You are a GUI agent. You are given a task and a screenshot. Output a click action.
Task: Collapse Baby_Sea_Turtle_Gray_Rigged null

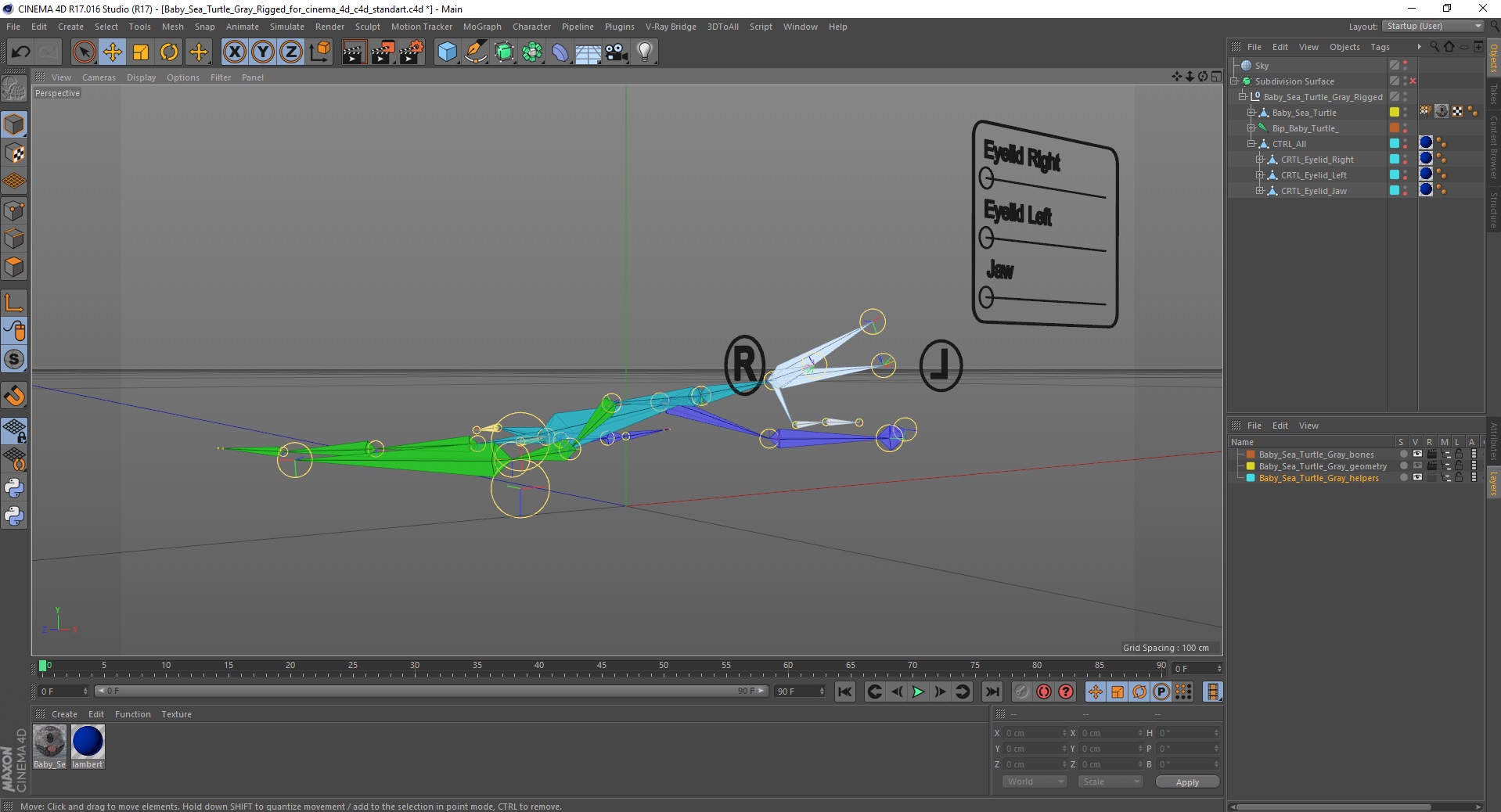[x=1243, y=97]
